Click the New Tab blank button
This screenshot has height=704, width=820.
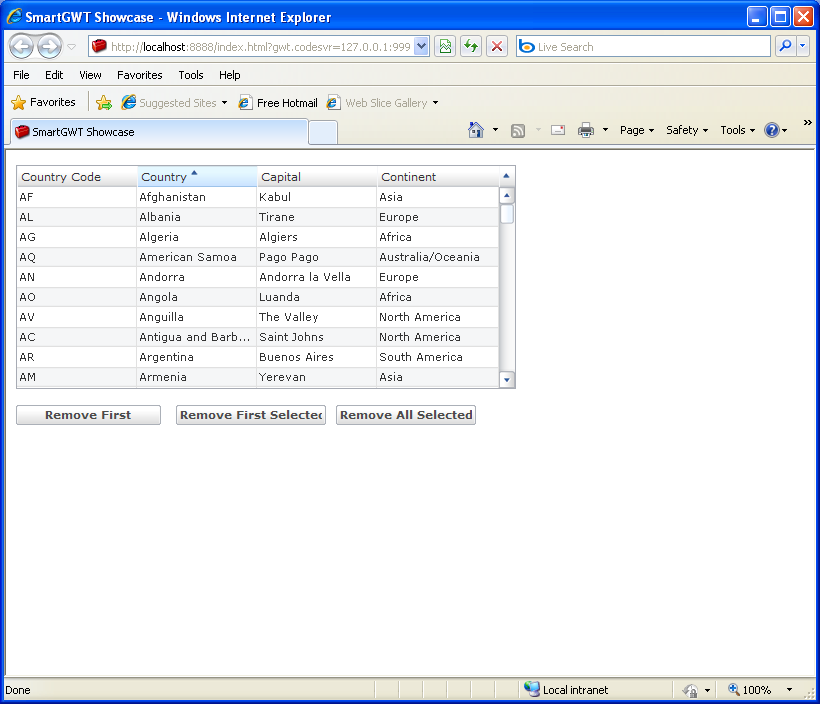tap(323, 132)
